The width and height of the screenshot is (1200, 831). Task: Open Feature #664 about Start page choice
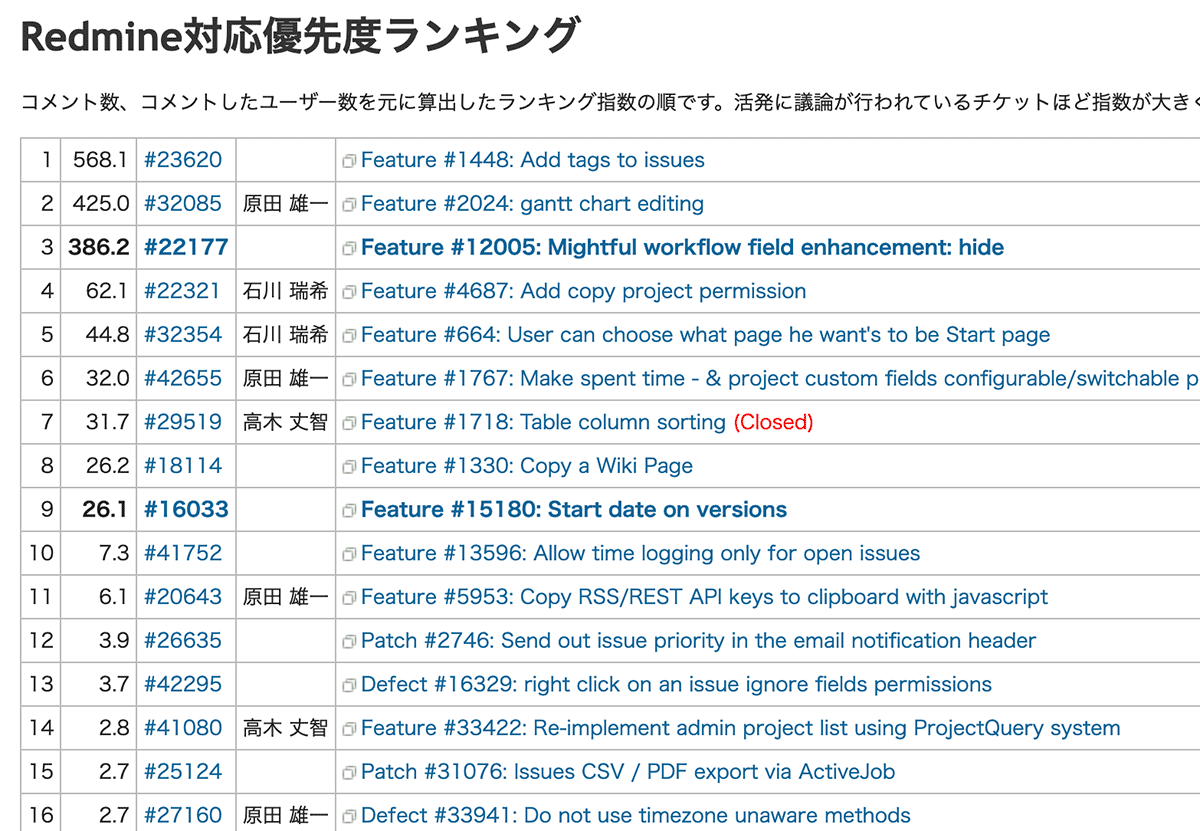click(x=706, y=335)
